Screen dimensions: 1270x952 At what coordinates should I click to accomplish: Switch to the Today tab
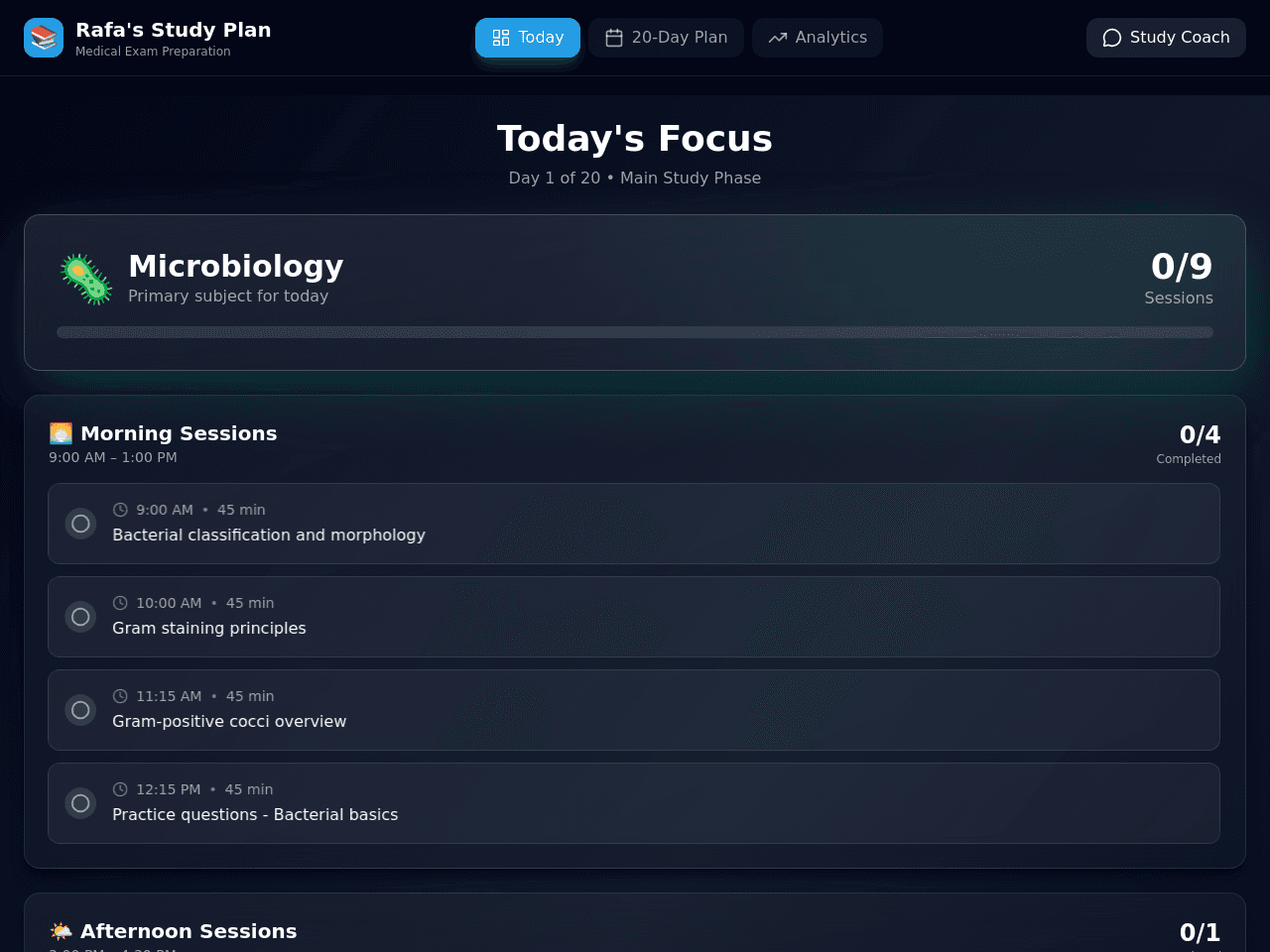click(528, 38)
